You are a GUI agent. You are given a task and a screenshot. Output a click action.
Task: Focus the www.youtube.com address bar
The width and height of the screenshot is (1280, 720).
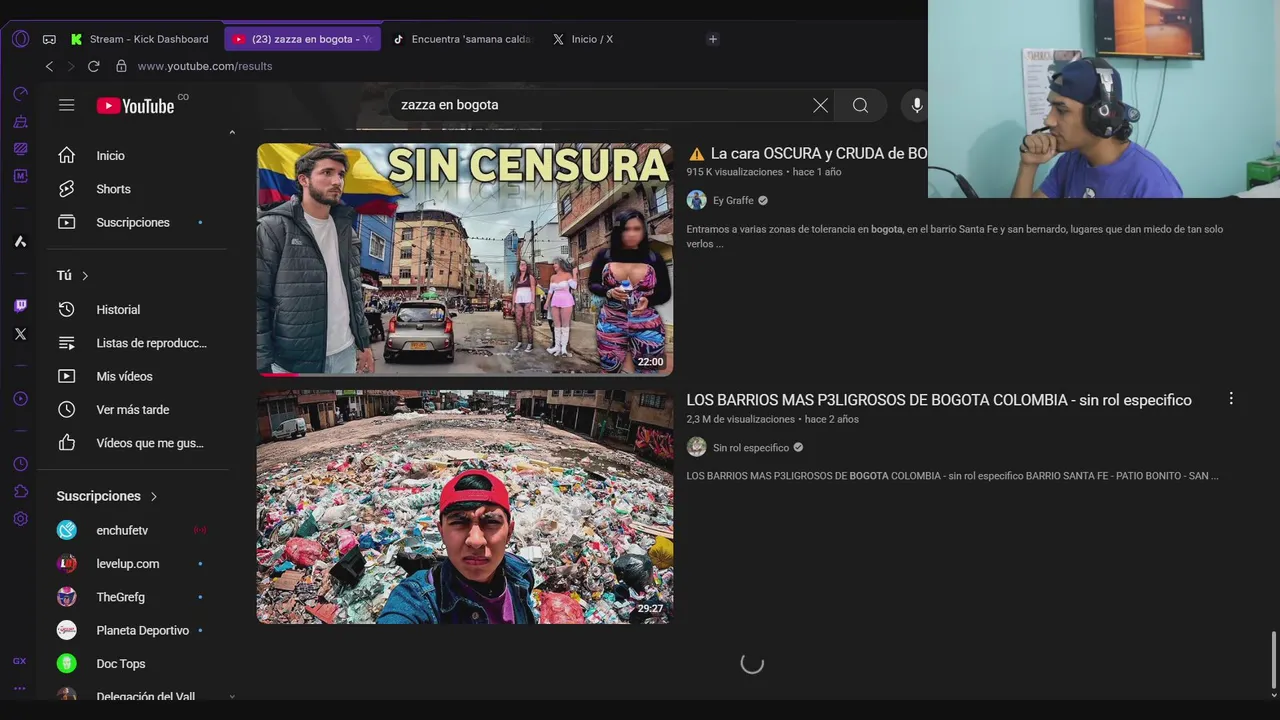point(205,66)
